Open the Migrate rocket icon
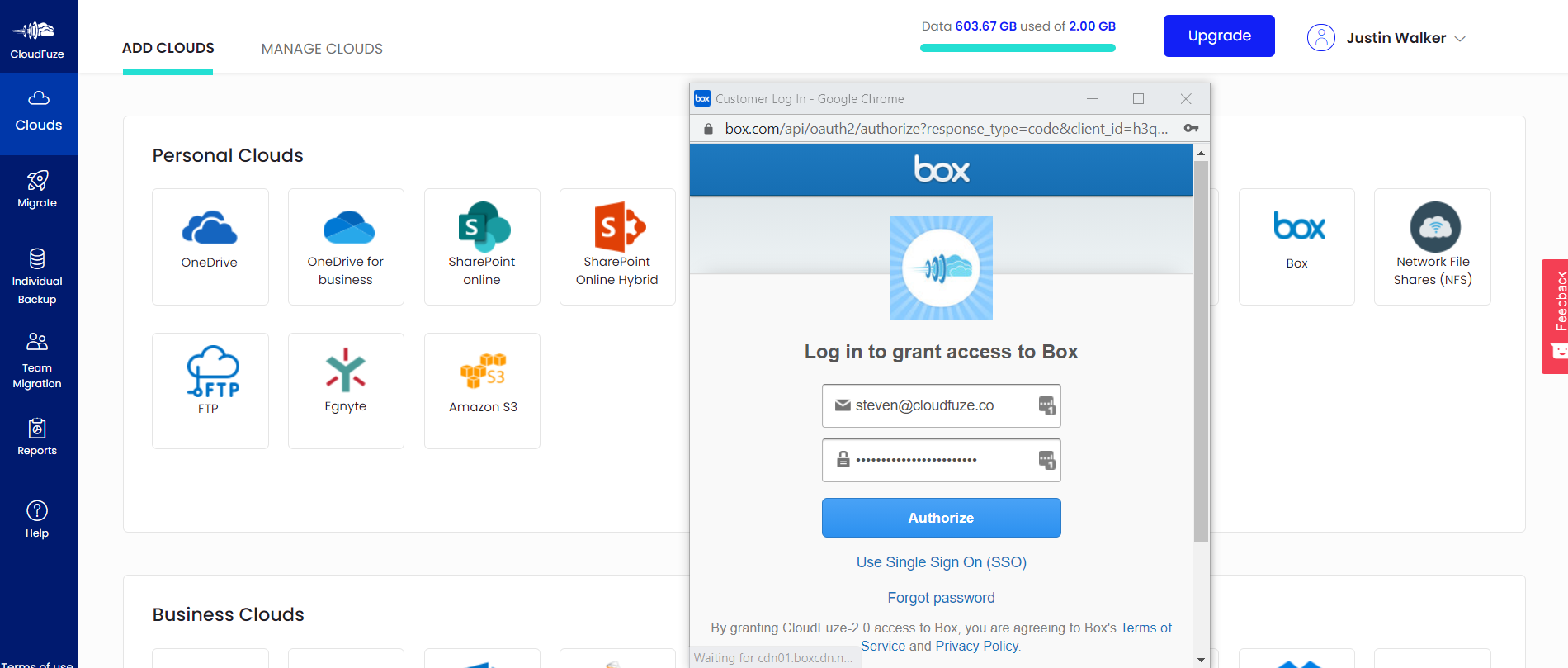The image size is (1568, 668). click(37, 180)
